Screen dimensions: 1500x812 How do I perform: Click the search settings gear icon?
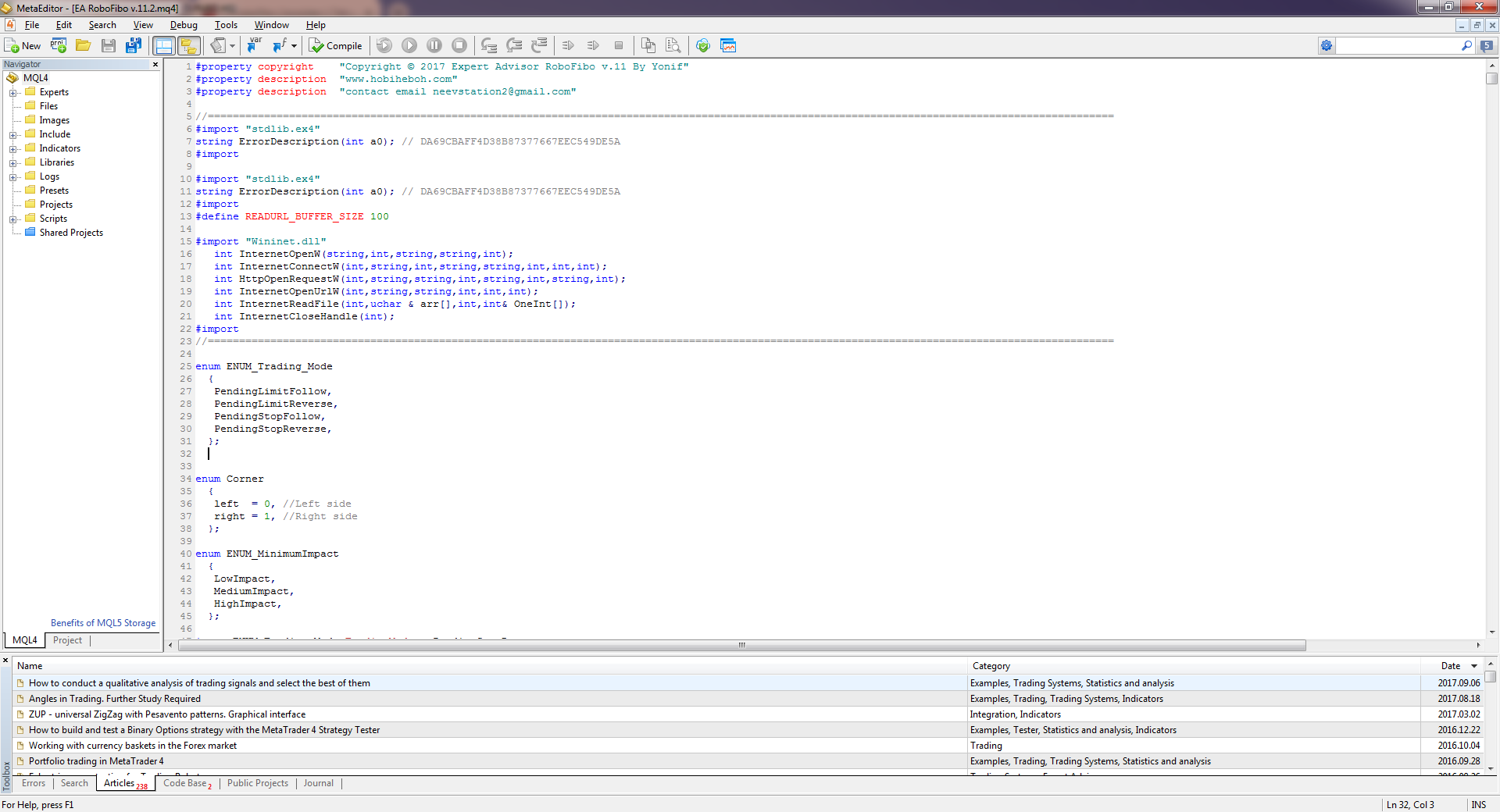point(1327,45)
